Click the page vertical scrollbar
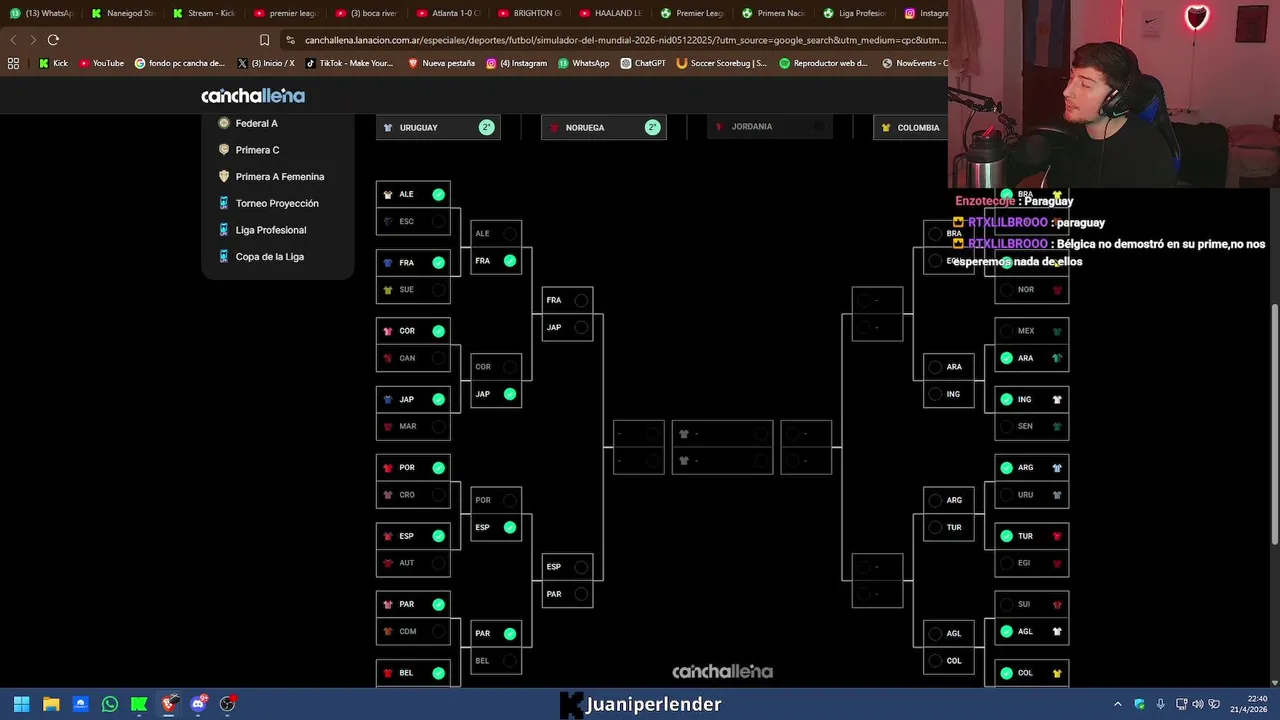 [x=1274, y=425]
